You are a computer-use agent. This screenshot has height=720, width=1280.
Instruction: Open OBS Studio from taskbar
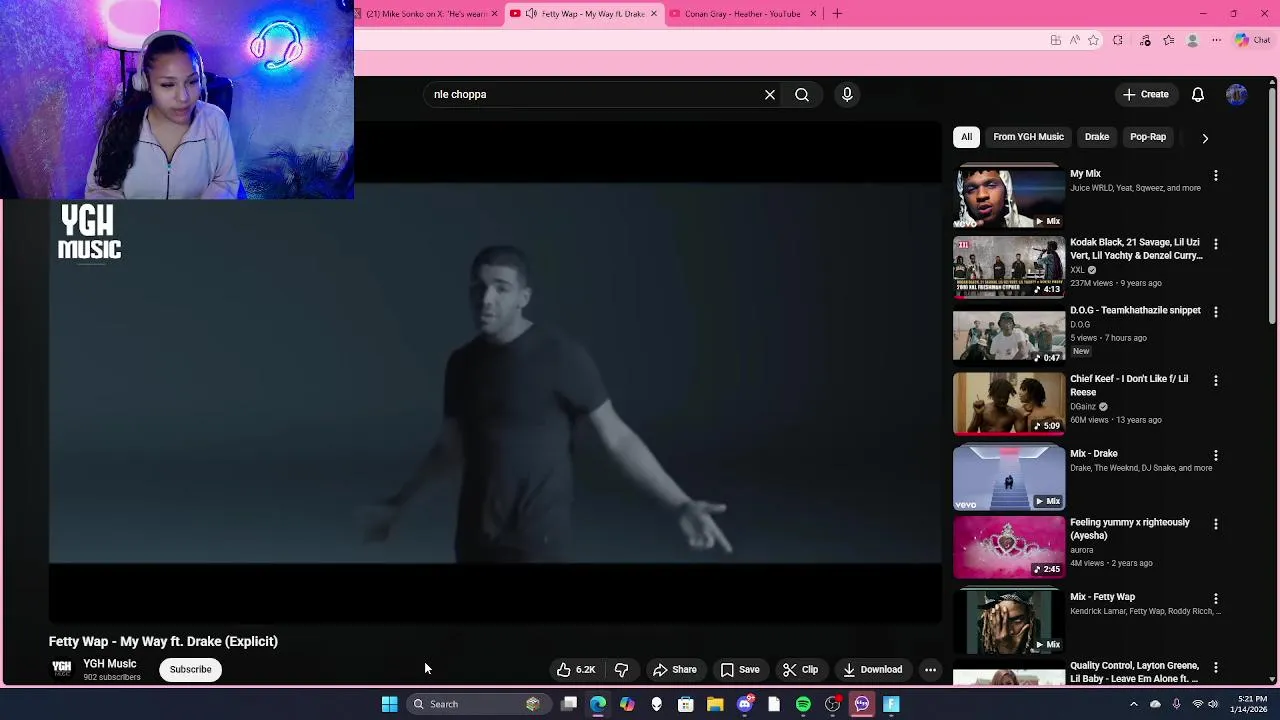(x=833, y=704)
